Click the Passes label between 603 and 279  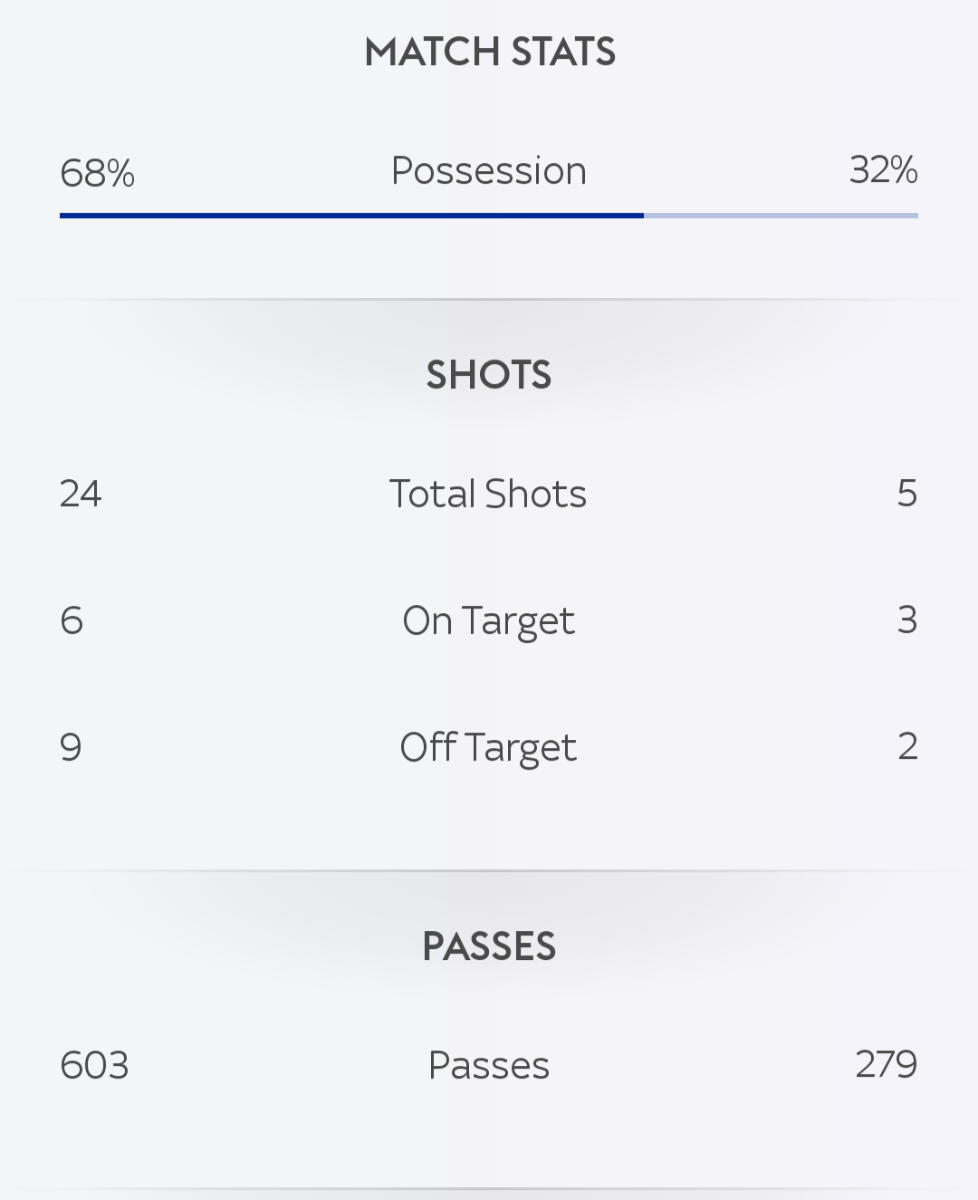pyautogui.click(x=489, y=1066)
